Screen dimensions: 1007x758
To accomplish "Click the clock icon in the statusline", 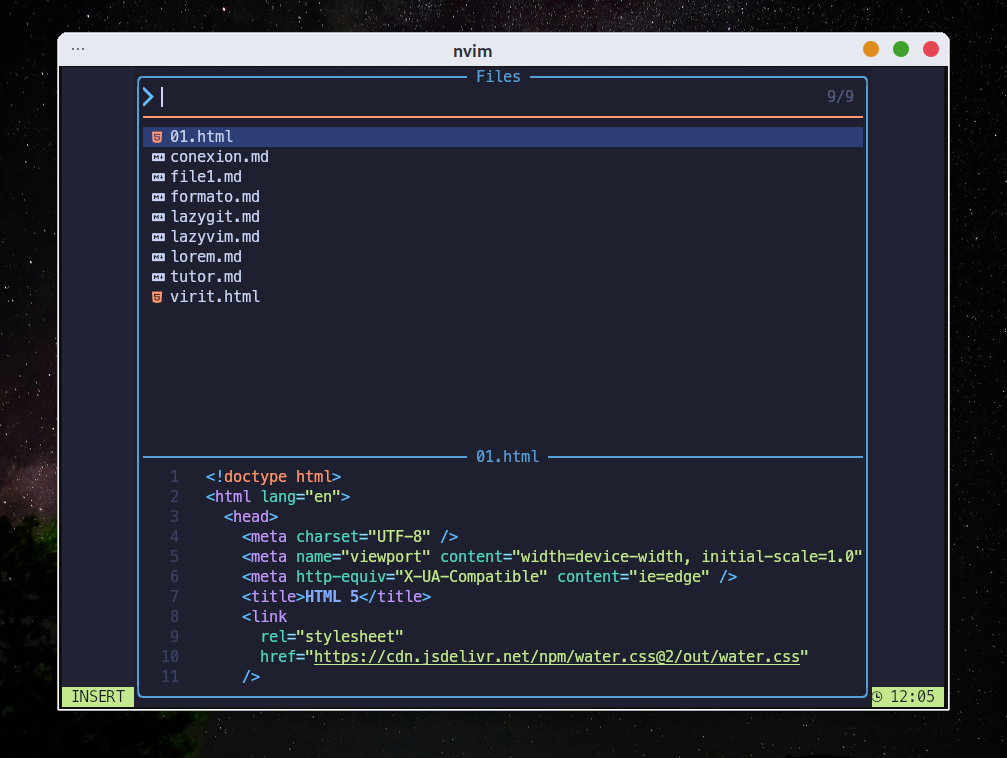I will [x=877, y=696].
